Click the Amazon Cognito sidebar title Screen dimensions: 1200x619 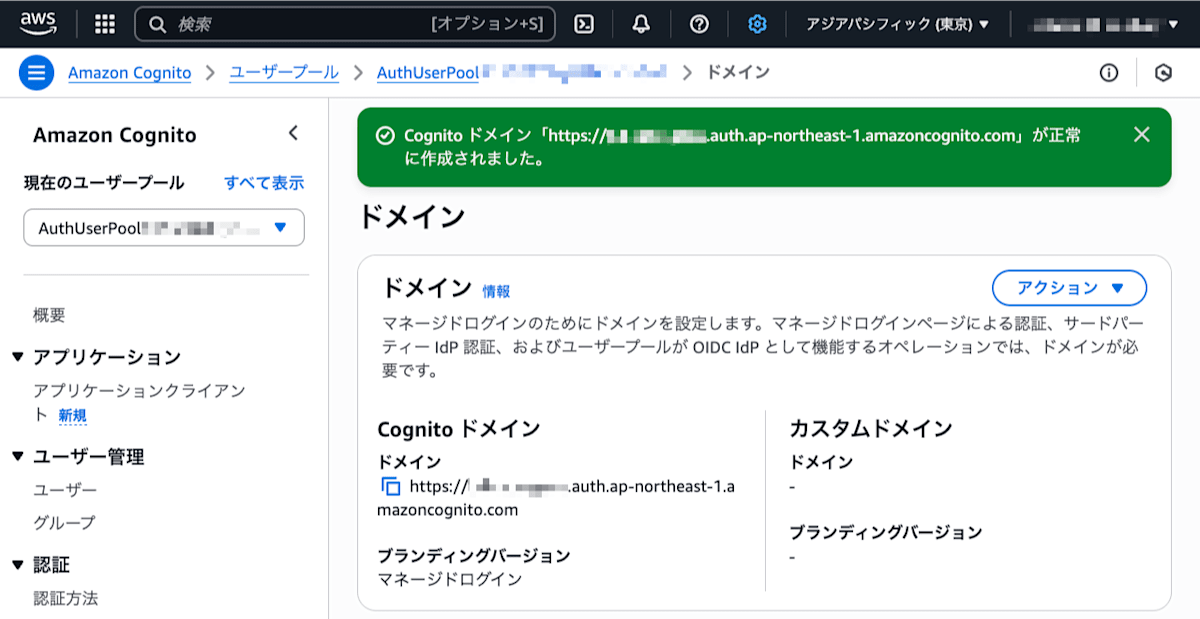(x=115, y=135)
